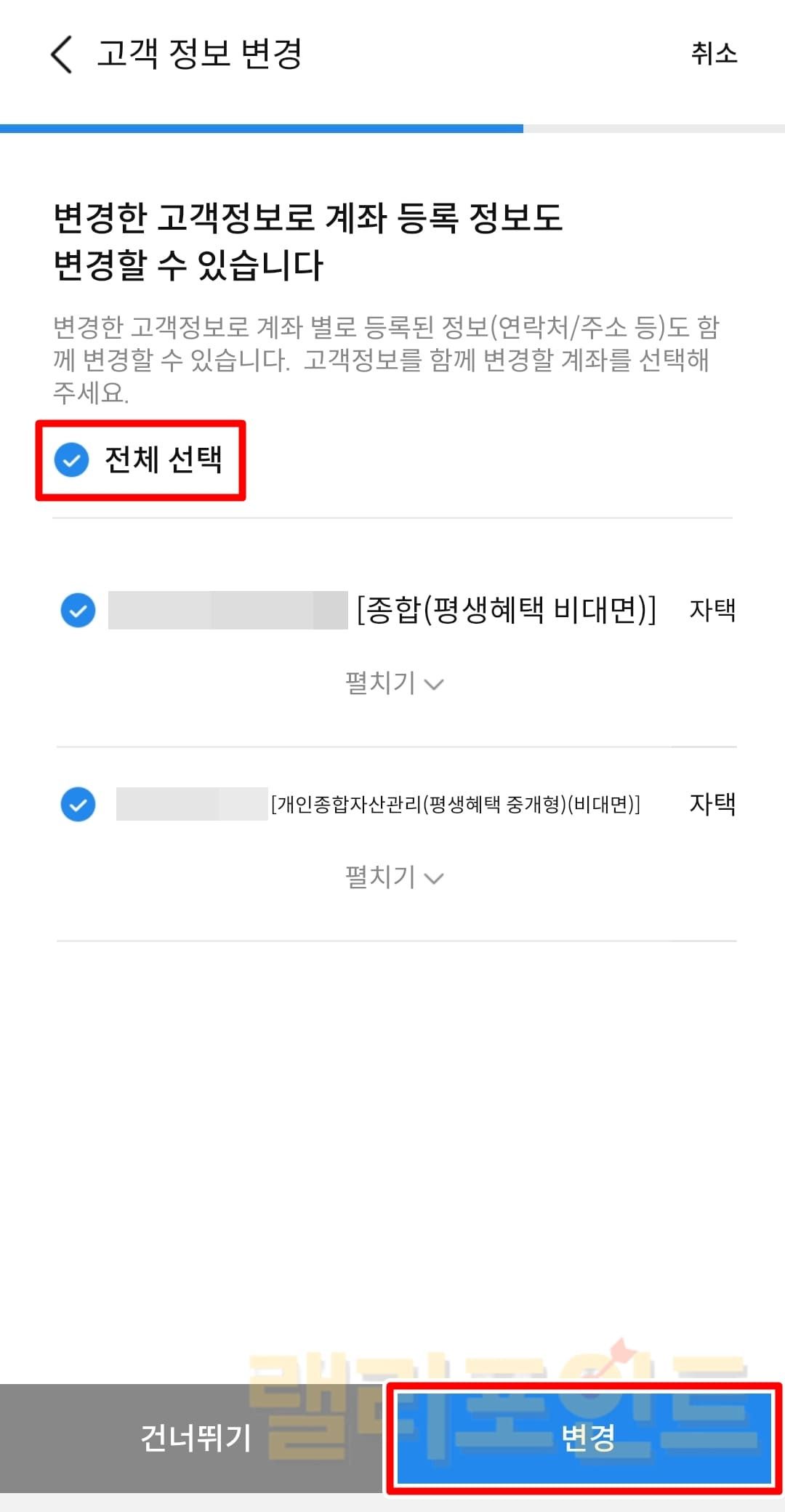Click the 취소 cancel button
Viewport: 785px width, 1512px height.
coord(714,54)
